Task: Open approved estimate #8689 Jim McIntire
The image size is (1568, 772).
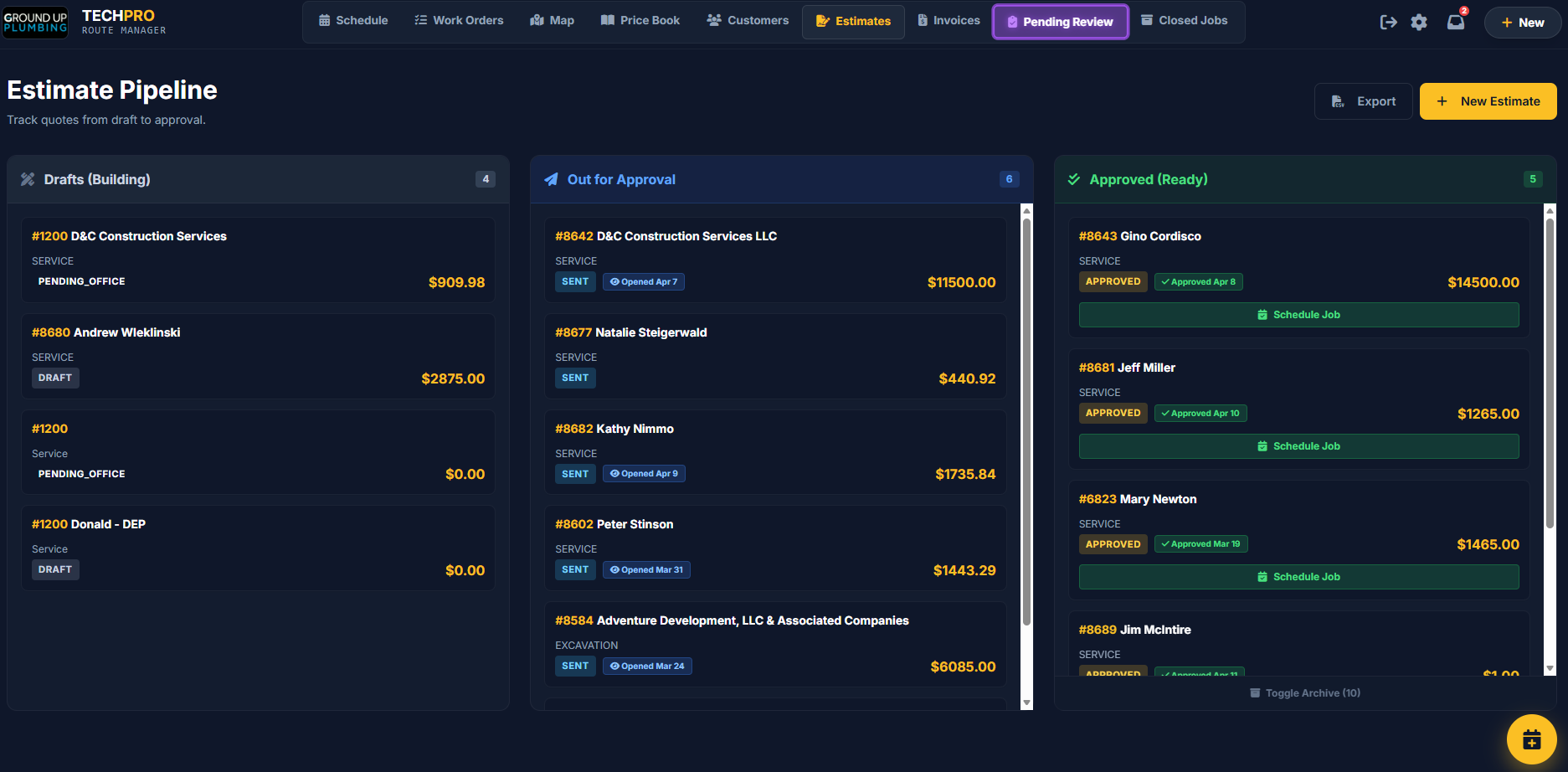Action: point(1298,644)
